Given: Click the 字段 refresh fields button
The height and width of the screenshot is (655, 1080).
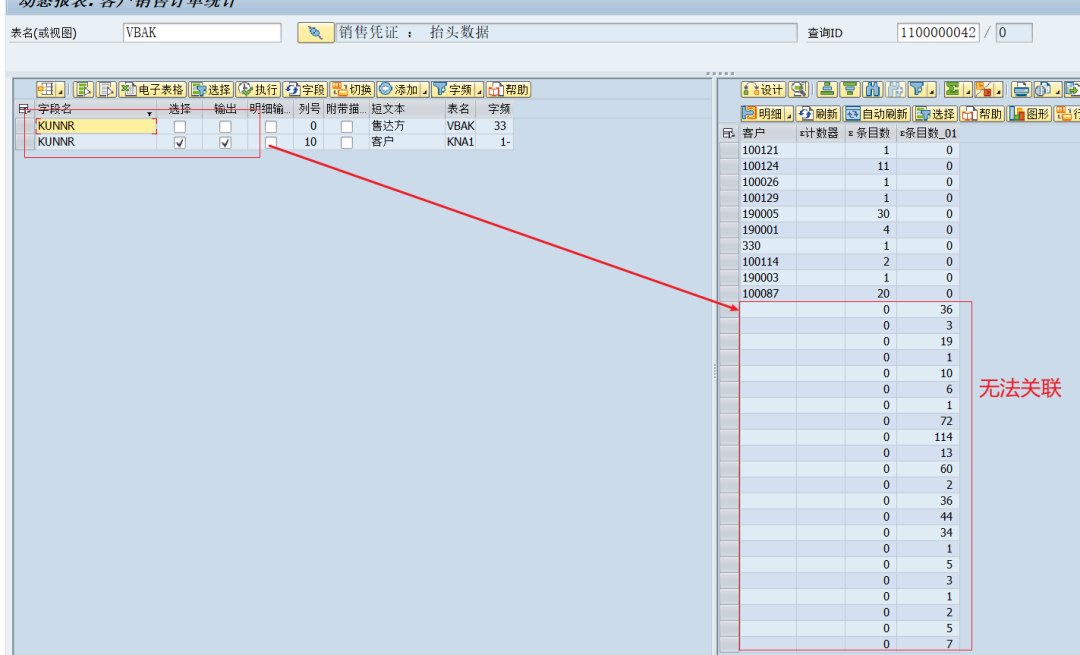Looking at the screenshot, I should pyautogui.click(x=305, y=90).
